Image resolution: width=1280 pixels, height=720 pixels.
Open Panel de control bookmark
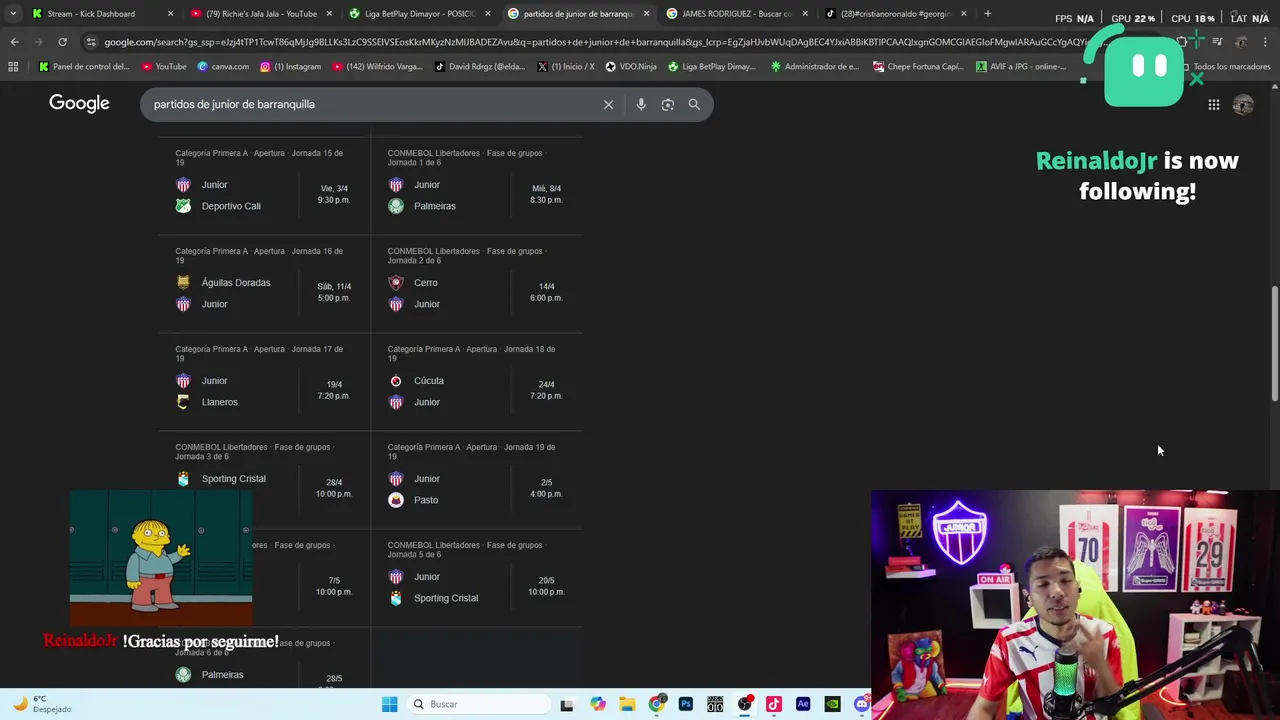(84, 66)
